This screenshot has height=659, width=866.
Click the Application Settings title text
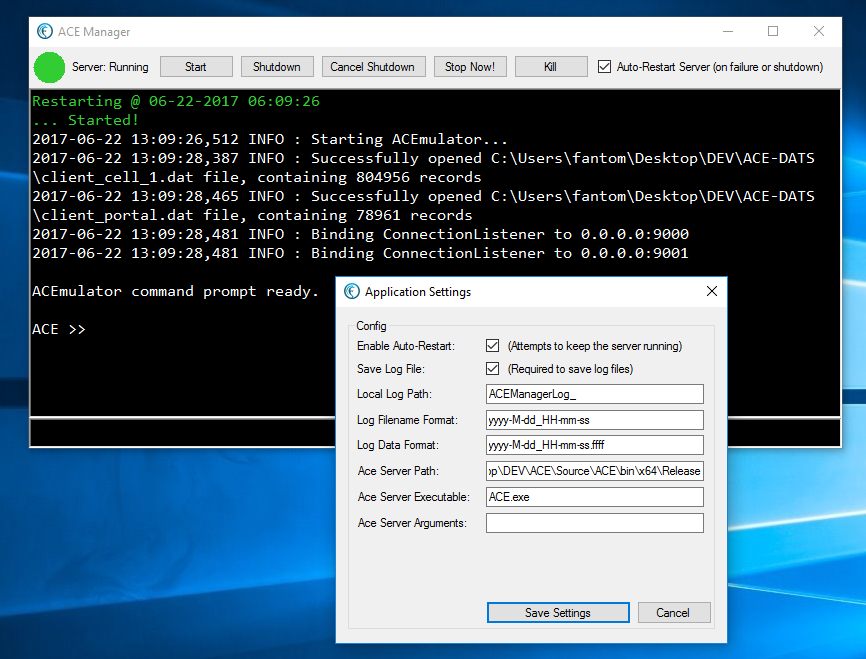(x=418, y=292)
